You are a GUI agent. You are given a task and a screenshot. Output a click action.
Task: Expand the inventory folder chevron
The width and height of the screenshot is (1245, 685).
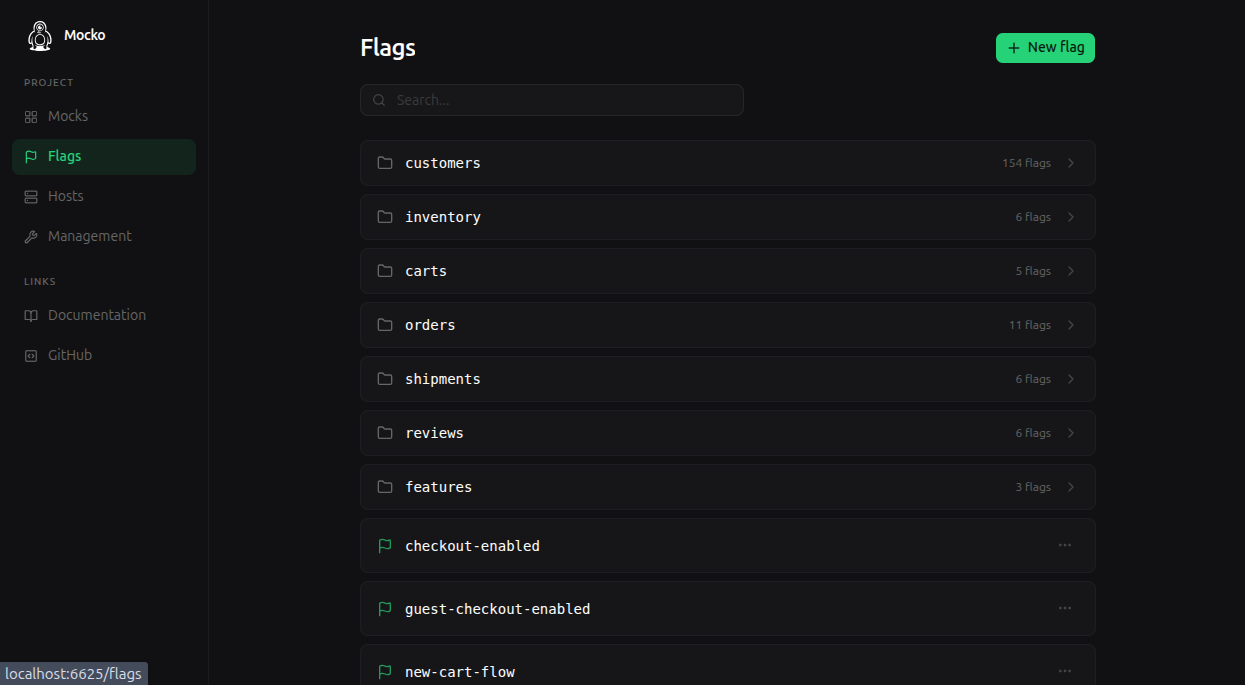point(1071,217)
